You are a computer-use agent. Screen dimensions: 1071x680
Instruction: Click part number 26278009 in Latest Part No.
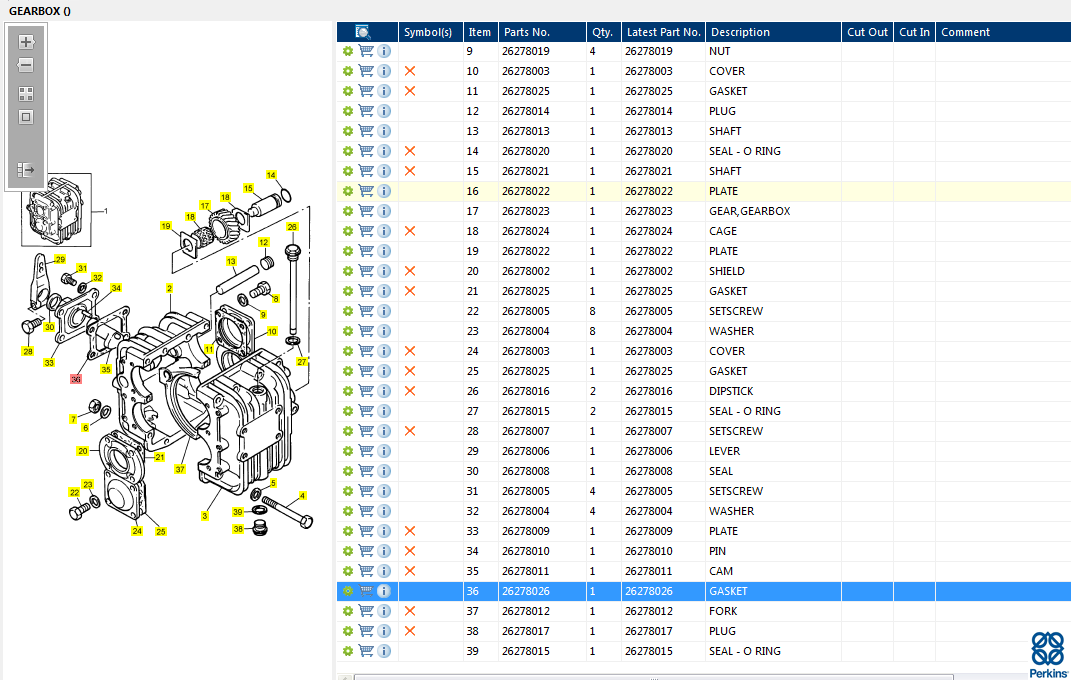coord(649,531)
